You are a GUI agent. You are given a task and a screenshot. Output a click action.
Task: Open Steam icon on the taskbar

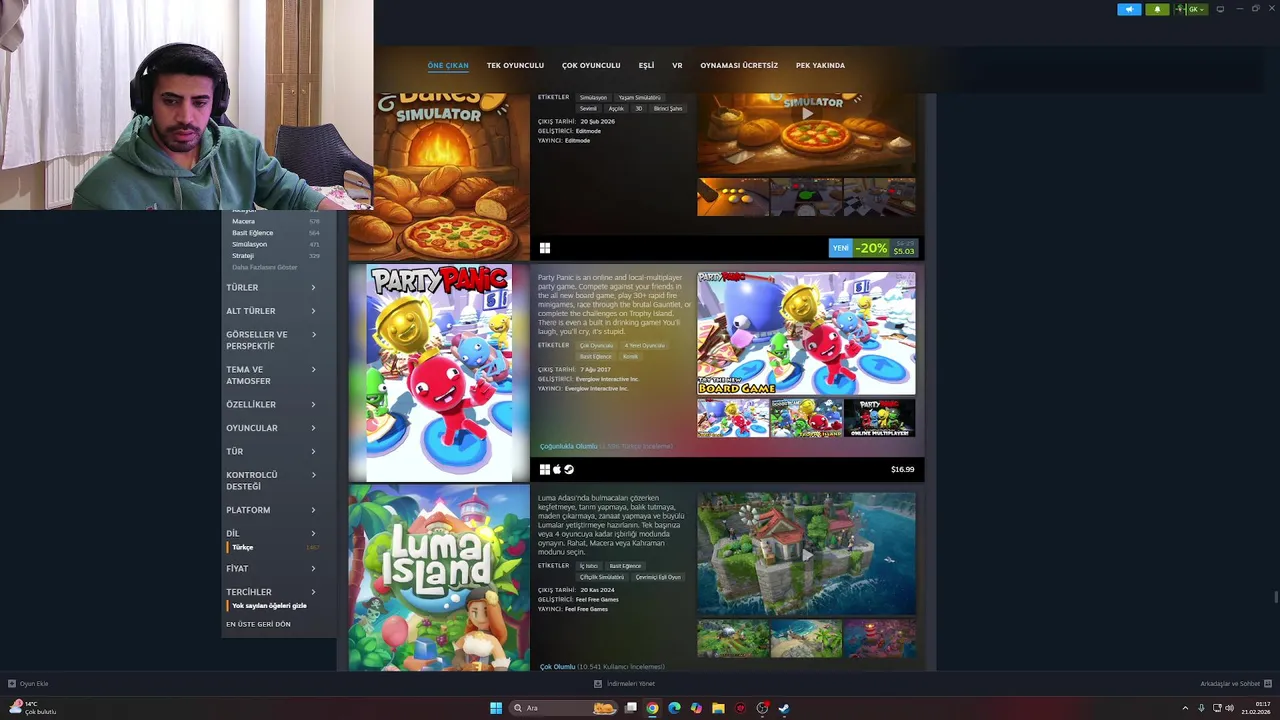point(784,708)
